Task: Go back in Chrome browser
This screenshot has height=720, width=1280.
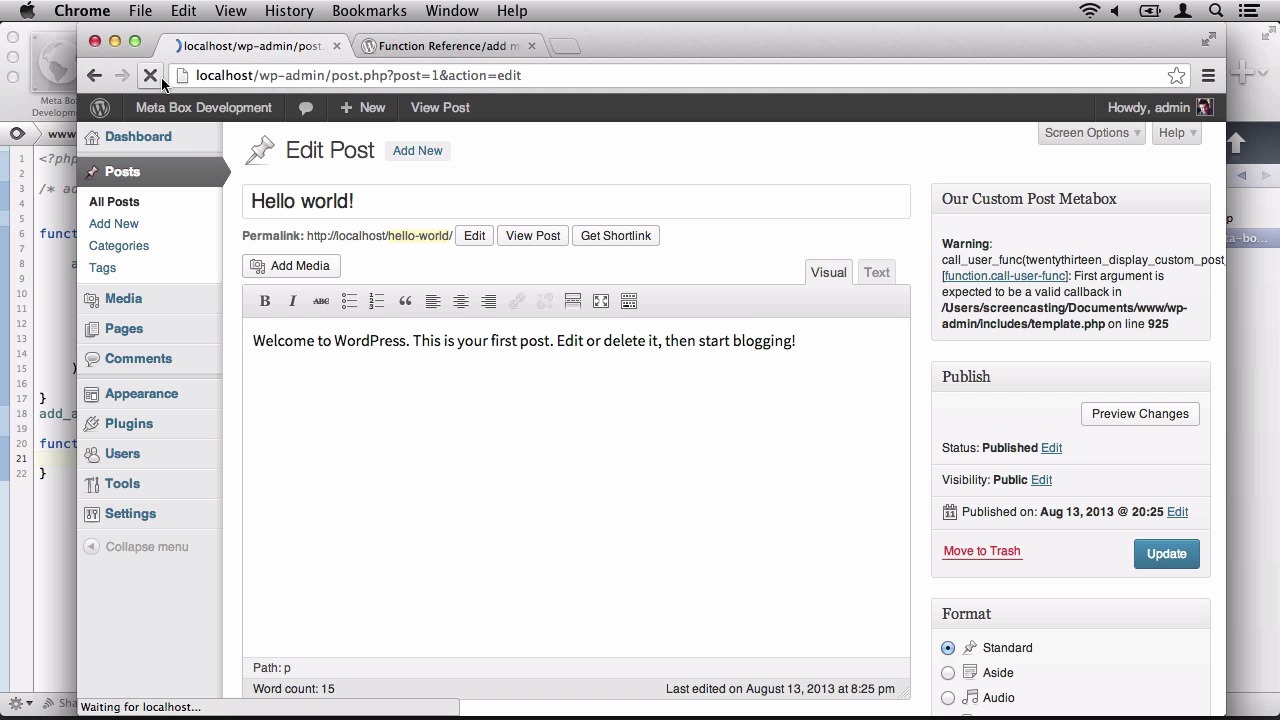Action: tap(94, 75)
